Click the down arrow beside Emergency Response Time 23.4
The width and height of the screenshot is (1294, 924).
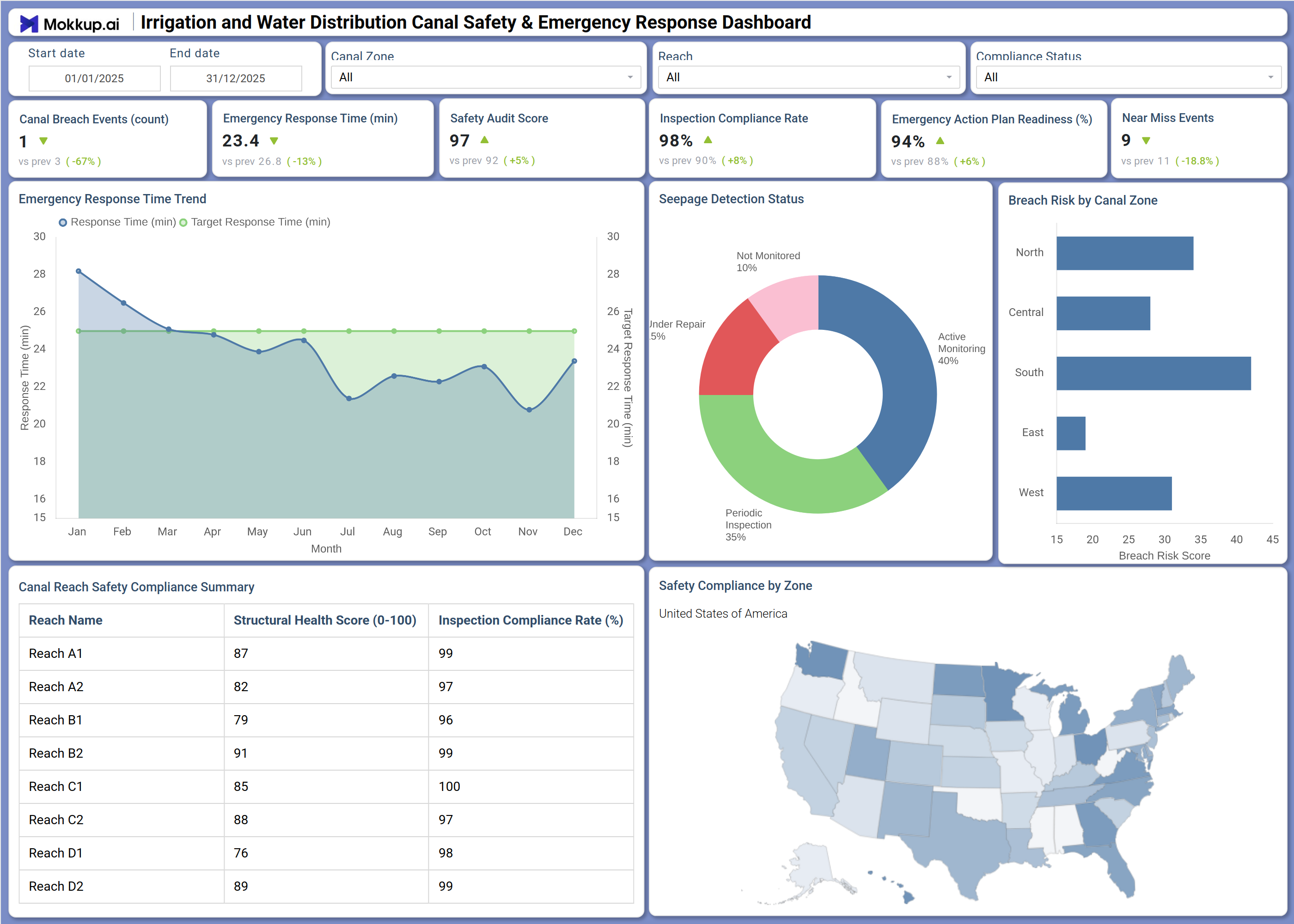point(274,140)
